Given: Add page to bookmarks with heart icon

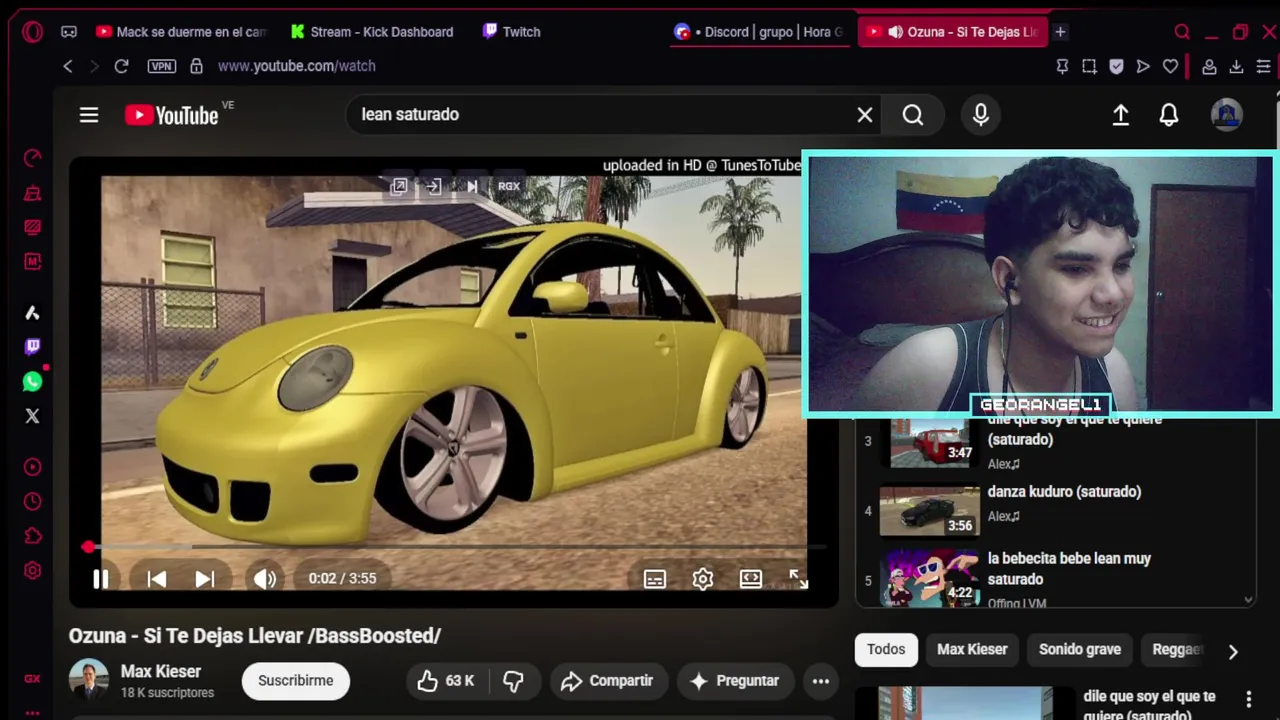Looking at the screenshot, I should pyautogui.click(x=1170, y=66).
